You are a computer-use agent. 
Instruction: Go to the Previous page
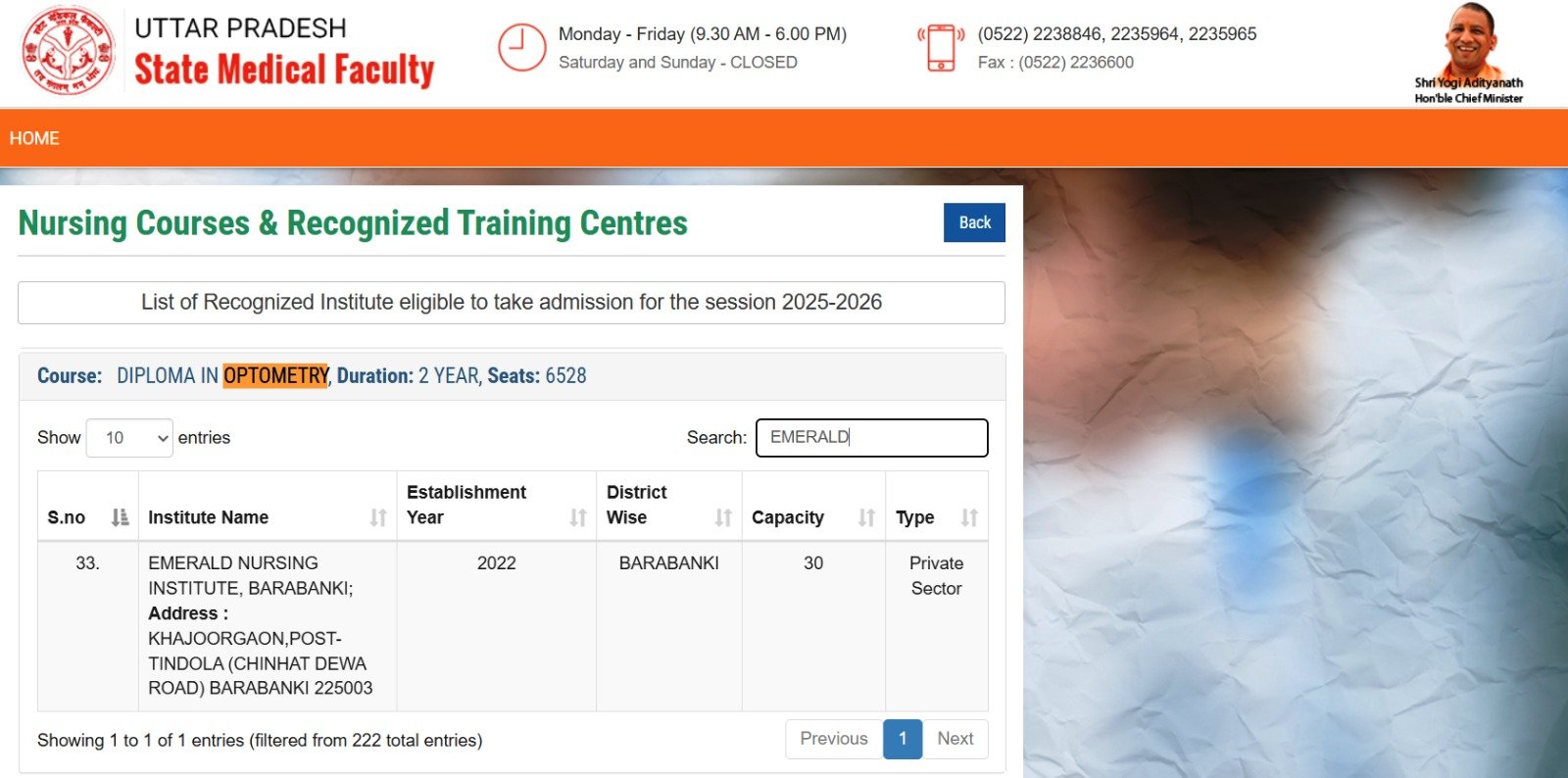point(833,739)
